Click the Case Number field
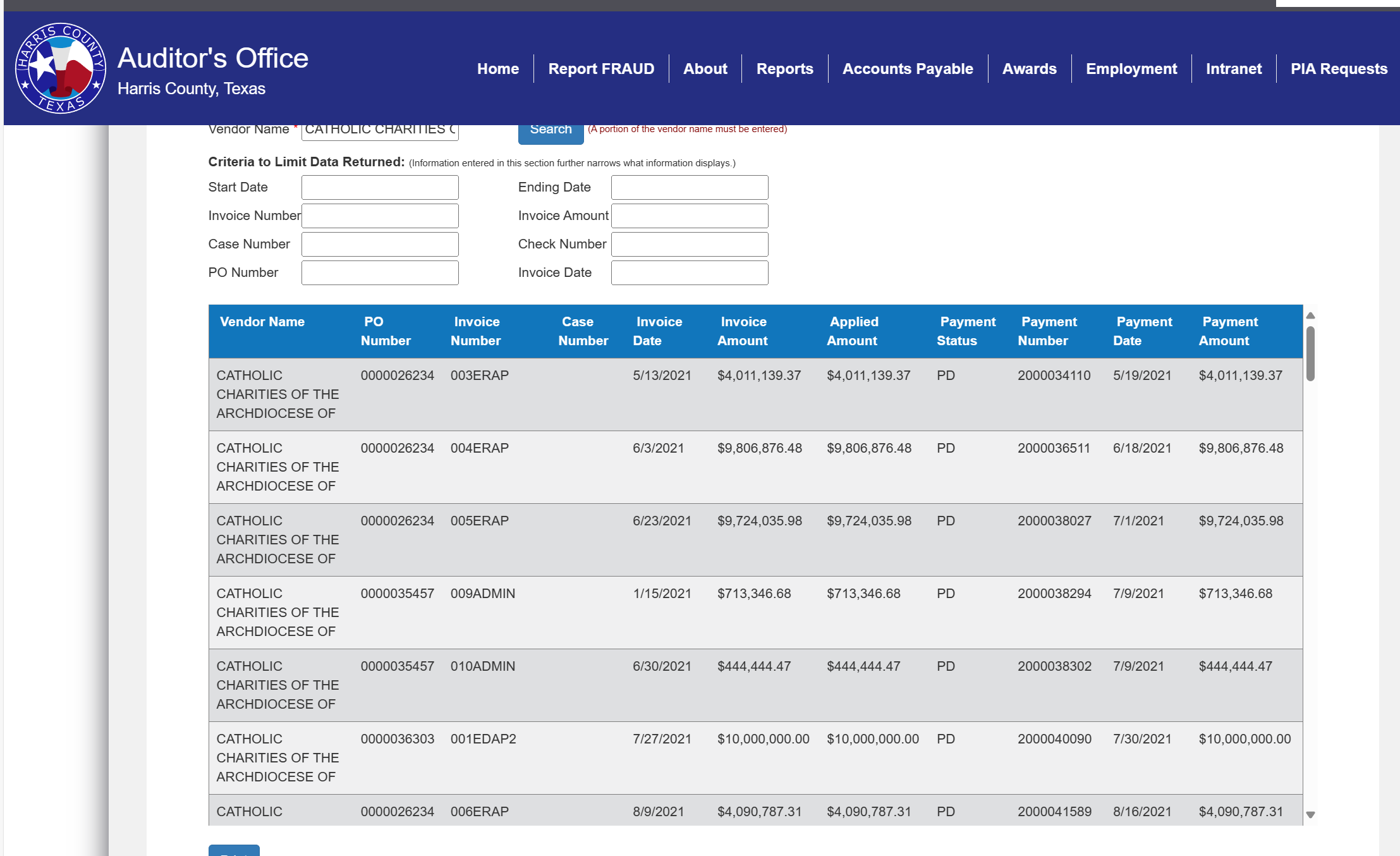This screenshot has width=1400, height=856. (380, 244)
